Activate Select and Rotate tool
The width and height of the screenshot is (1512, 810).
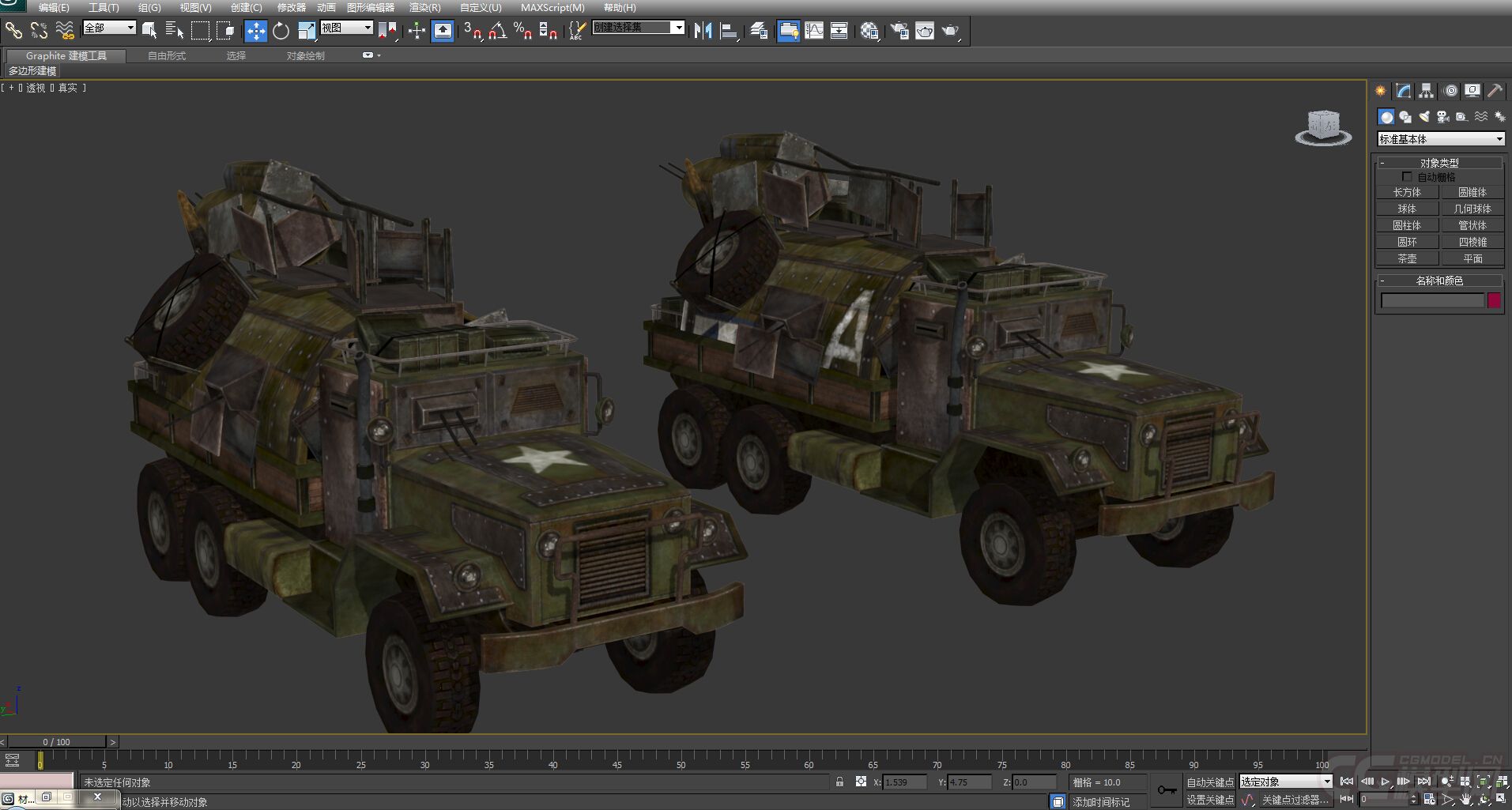click(281, 31)
